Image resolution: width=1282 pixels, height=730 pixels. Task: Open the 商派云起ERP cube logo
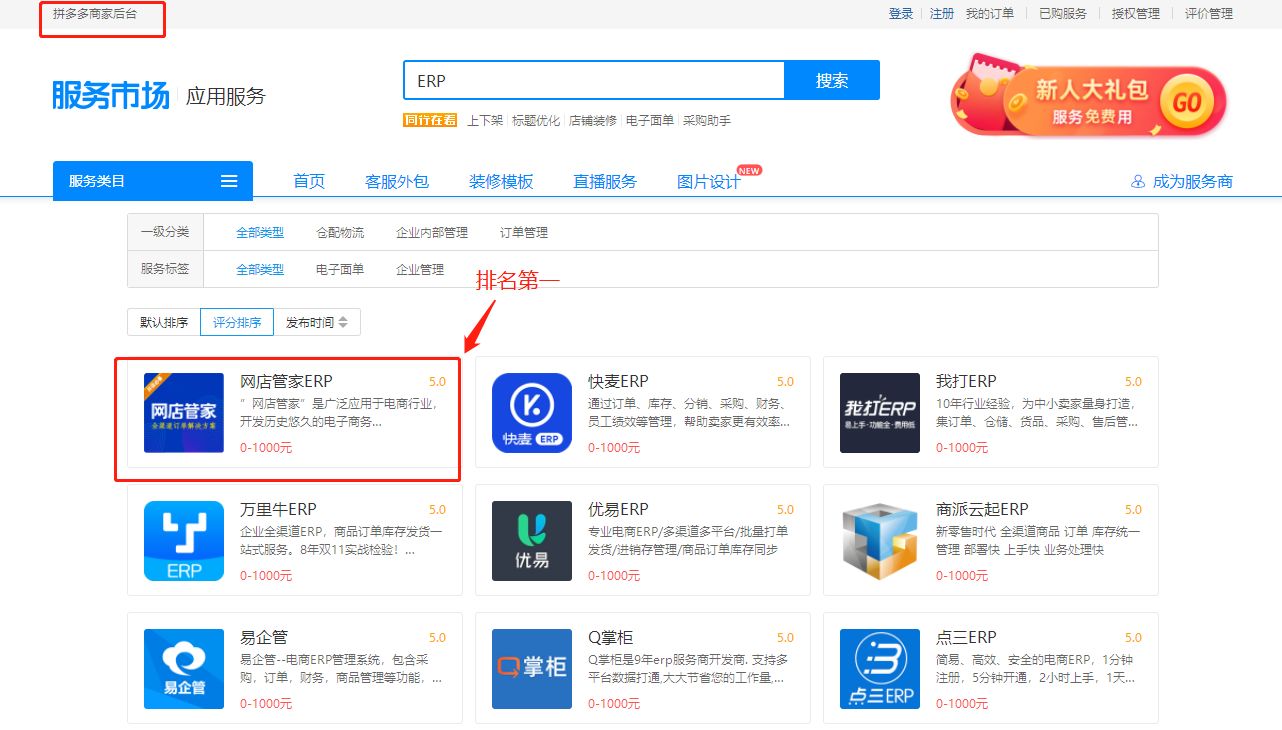click(880, 540)
